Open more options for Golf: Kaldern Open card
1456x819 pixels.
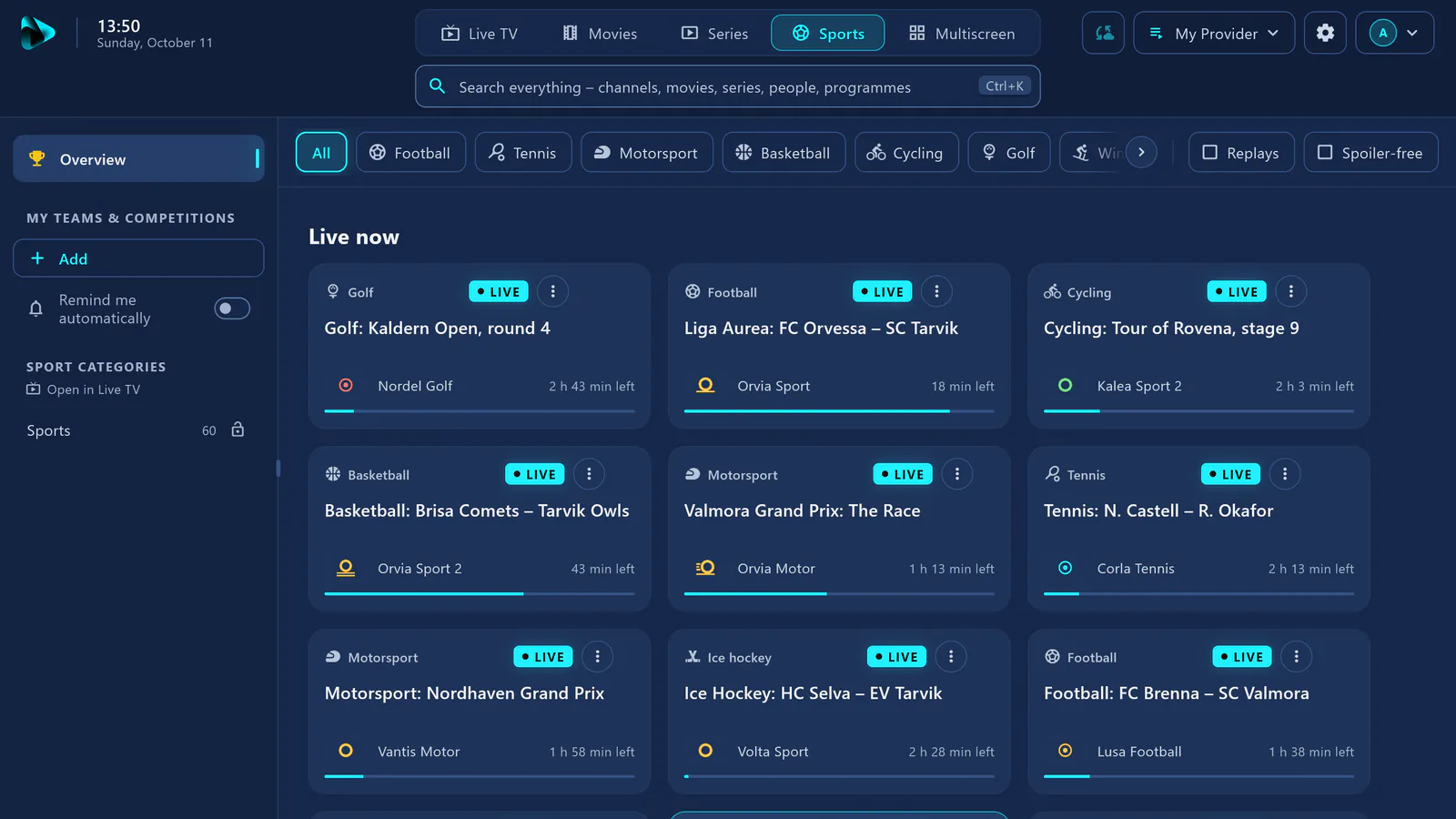pyautogui.click(x=552, y=291)
